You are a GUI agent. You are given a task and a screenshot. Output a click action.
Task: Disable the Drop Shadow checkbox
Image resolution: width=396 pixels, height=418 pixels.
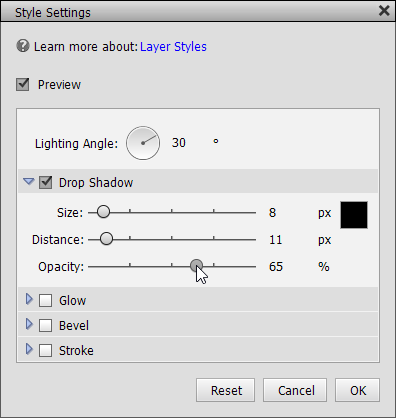pyautogui.click(x=46, y=182)
